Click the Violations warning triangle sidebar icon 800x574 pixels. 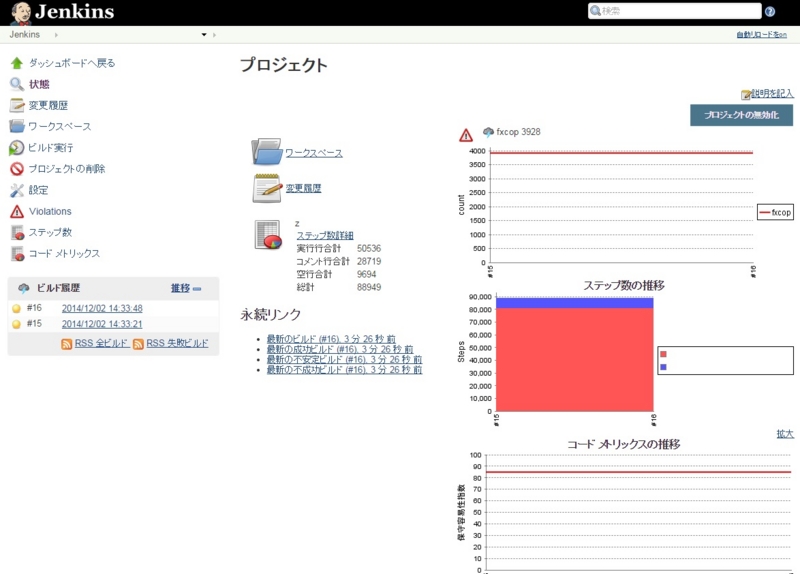coord(17,211)
